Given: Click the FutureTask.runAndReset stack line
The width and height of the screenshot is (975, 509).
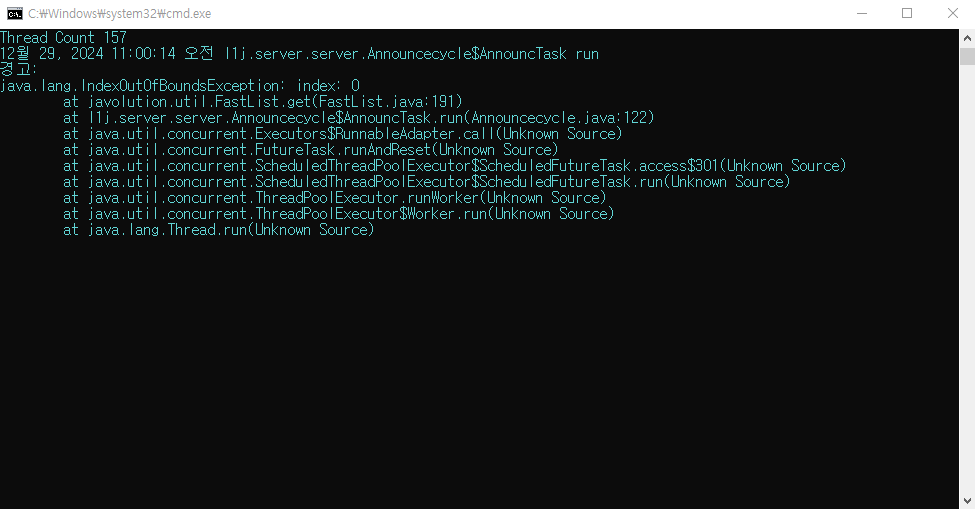Looking at the screenshot, I should [x=311, y=150].
